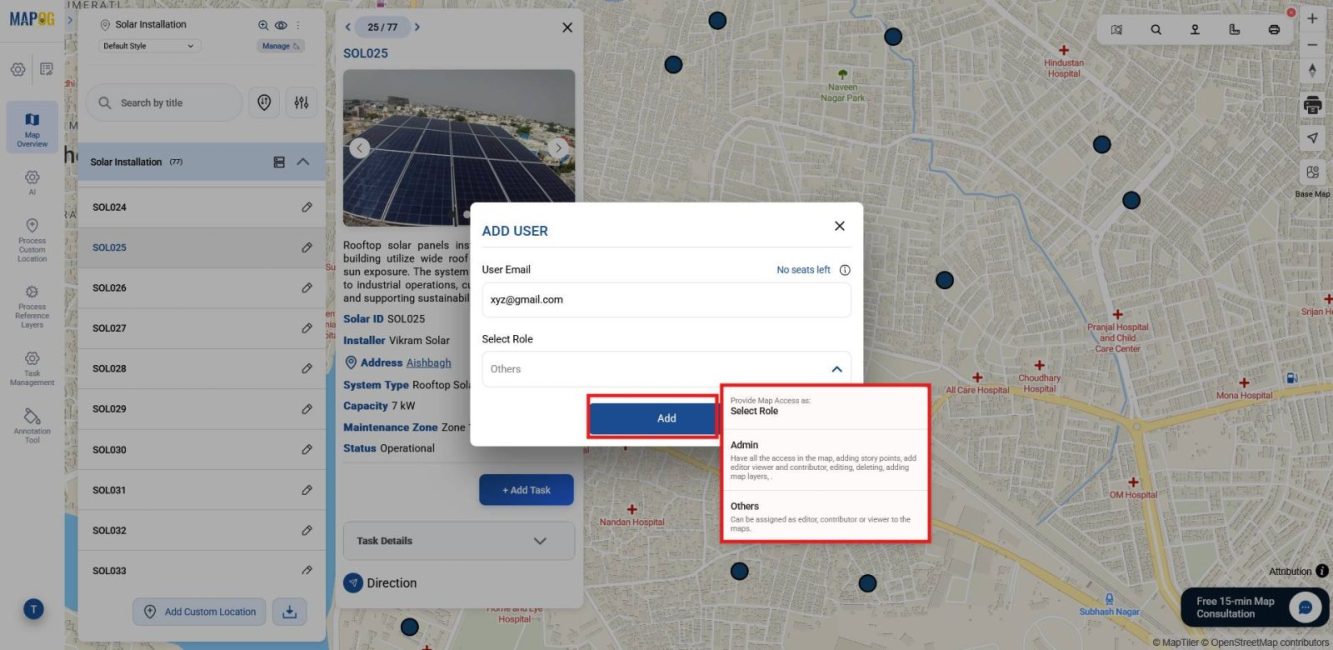The height and width of the screenshot is (650, 1333).
Task: Open the three-dot menu near Solar Installation header
Action: tap(300, 23)
